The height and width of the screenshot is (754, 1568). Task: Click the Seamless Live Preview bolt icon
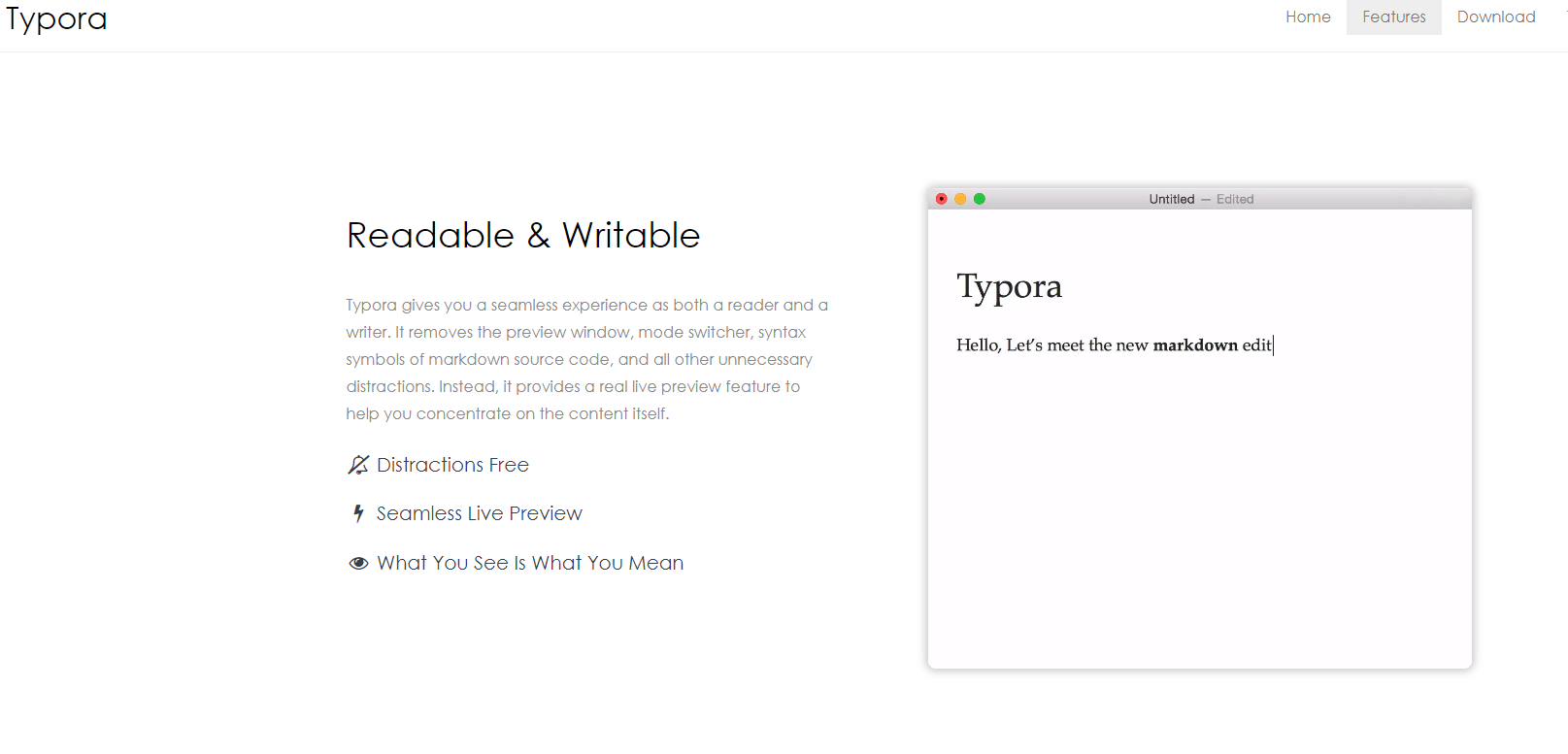[x=358, y=513]
